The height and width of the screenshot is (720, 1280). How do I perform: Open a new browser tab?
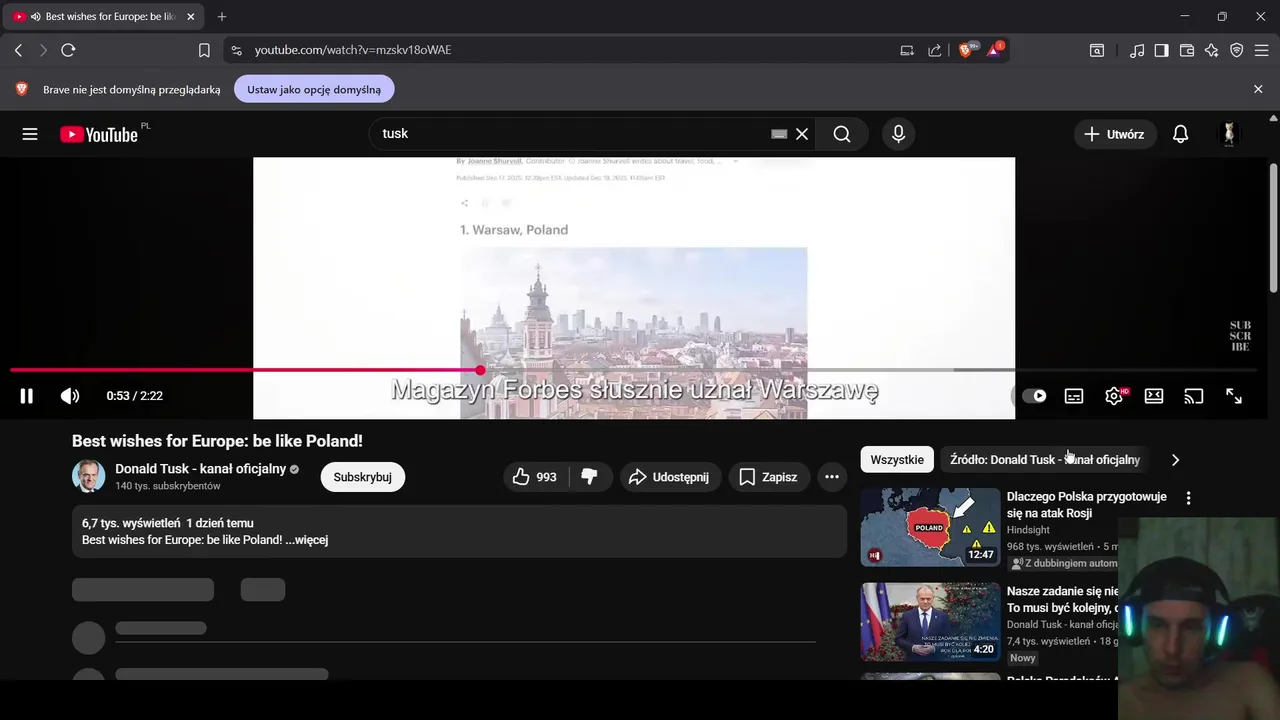[x=222, y=17]
